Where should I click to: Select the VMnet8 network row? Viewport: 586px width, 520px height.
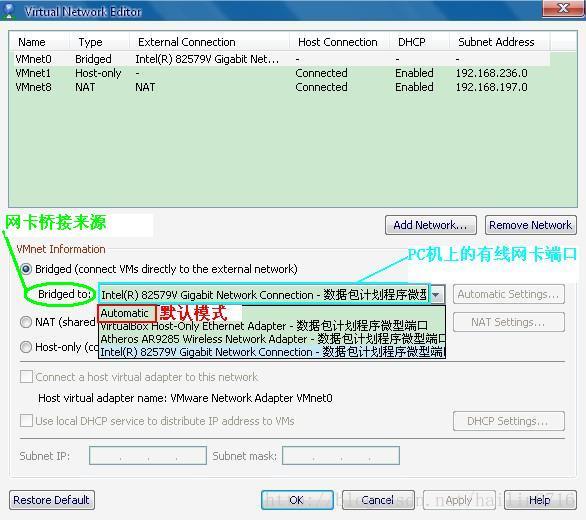tap(282, 87)
